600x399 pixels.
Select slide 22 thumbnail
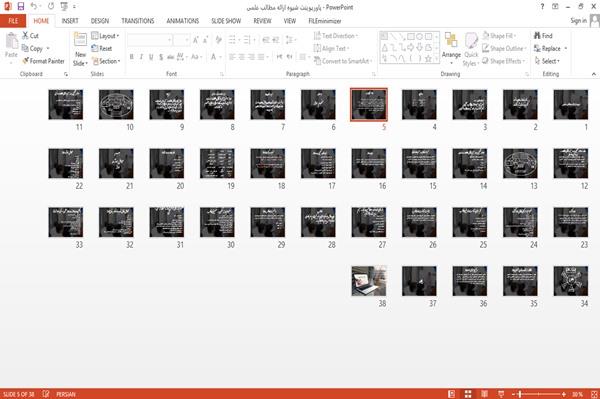(x=65, y=163)
